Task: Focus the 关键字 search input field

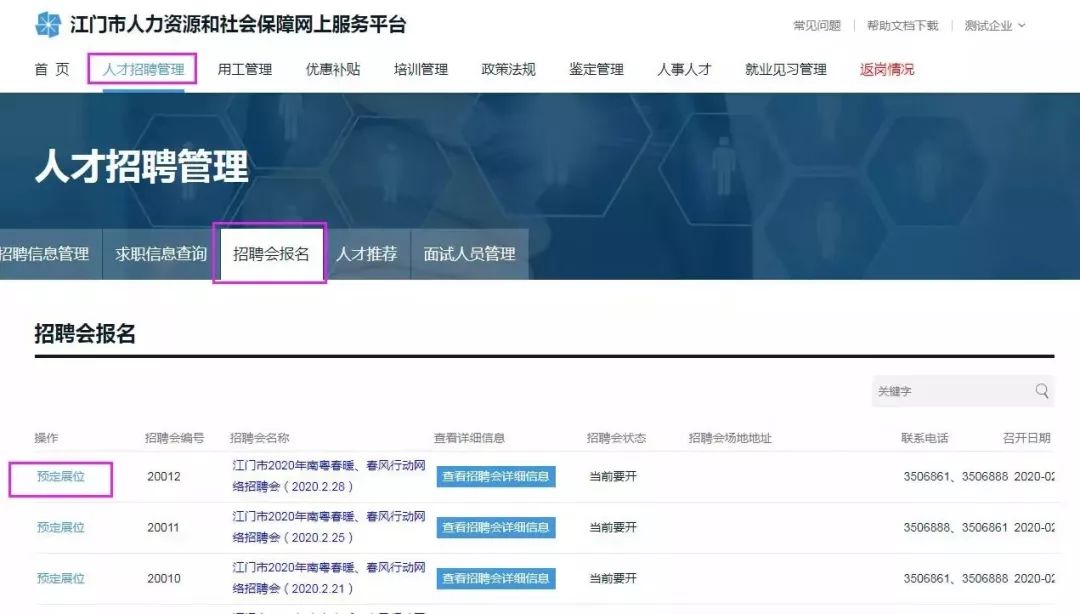Action: pos(950,391)
